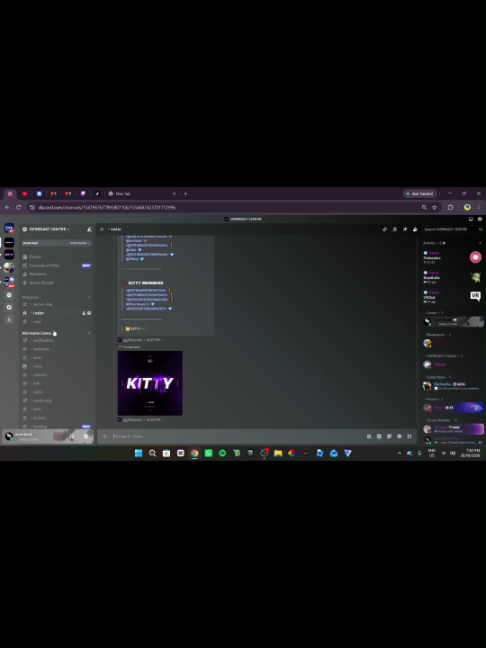The width and height of the screenshot is (486, 648).
Task: Open roster channel settings gear icon
Action: click(89, 313)
